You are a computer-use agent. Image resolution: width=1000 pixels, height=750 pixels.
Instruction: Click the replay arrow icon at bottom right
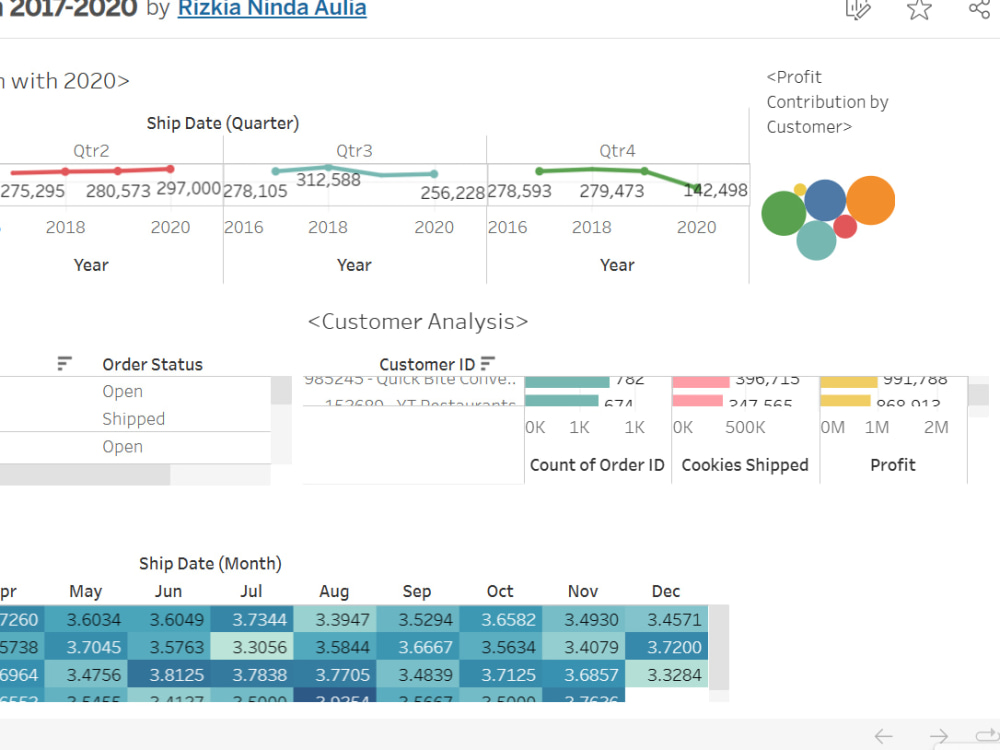point(988,735)
